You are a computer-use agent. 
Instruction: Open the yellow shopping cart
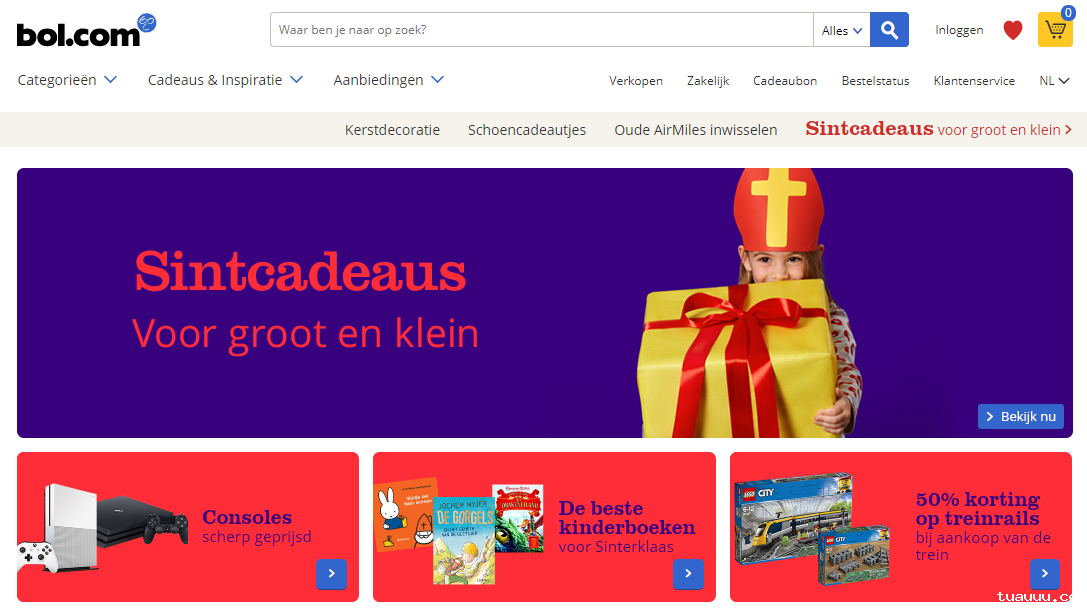coord(1055,30)
